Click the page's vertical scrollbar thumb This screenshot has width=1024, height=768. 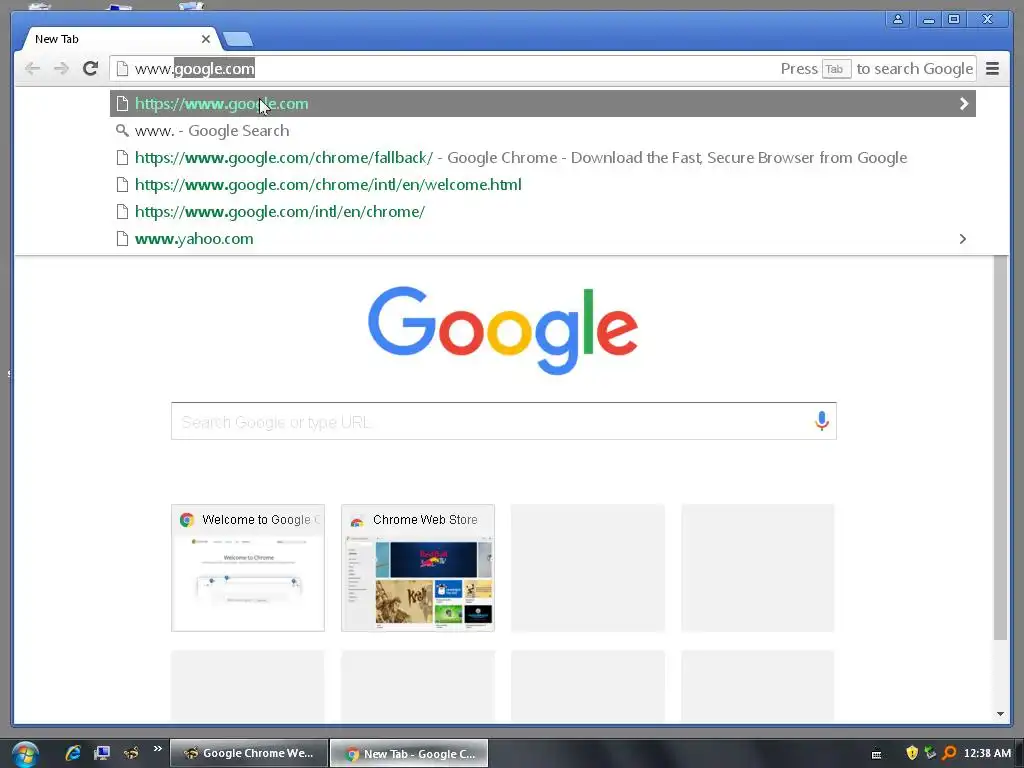[x=1000, y=448]
